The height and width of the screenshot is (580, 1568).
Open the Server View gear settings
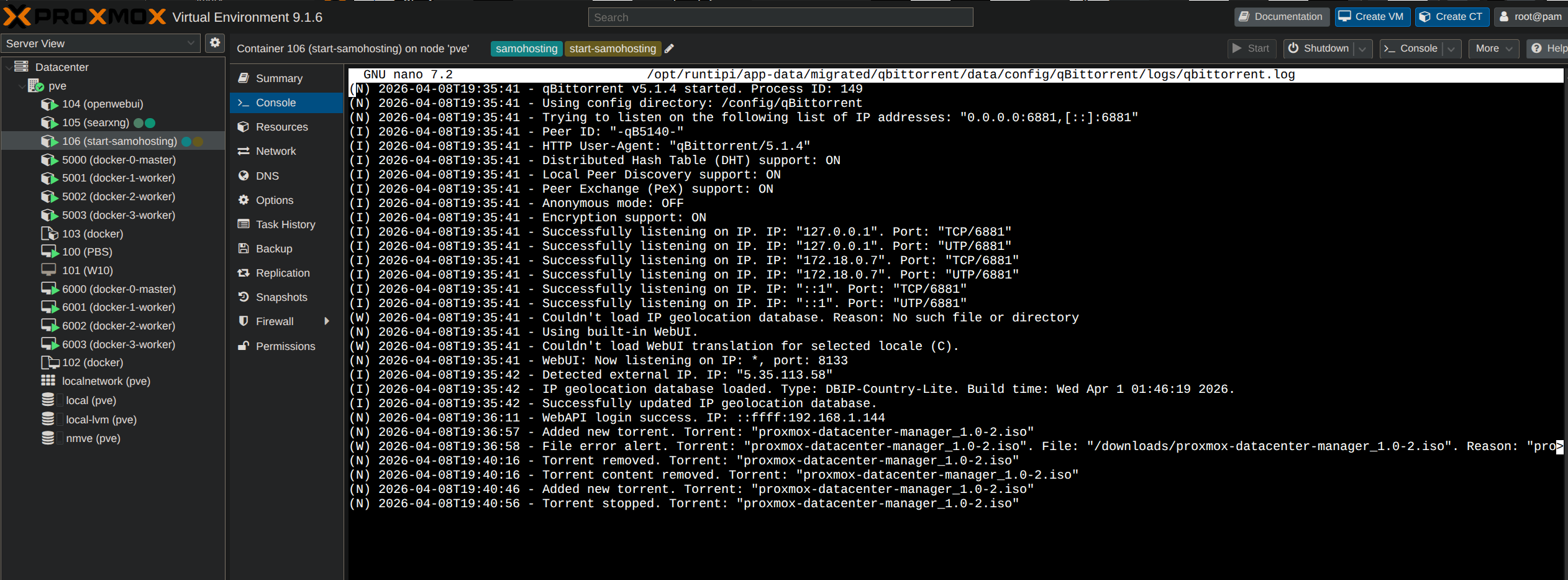pyautogui.click(x=215, y=43)
